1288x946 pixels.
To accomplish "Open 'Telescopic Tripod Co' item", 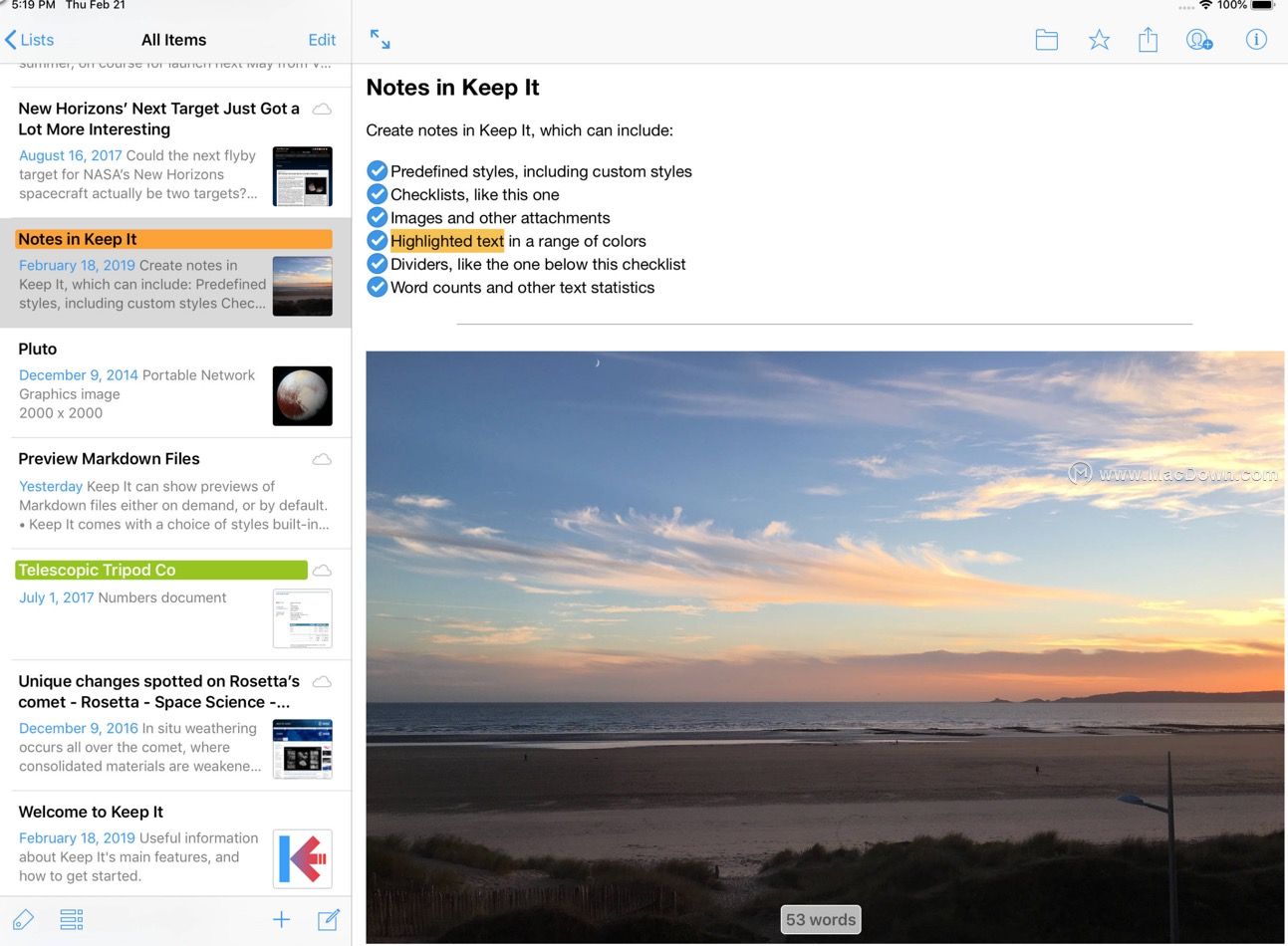I will click(175, 604).
